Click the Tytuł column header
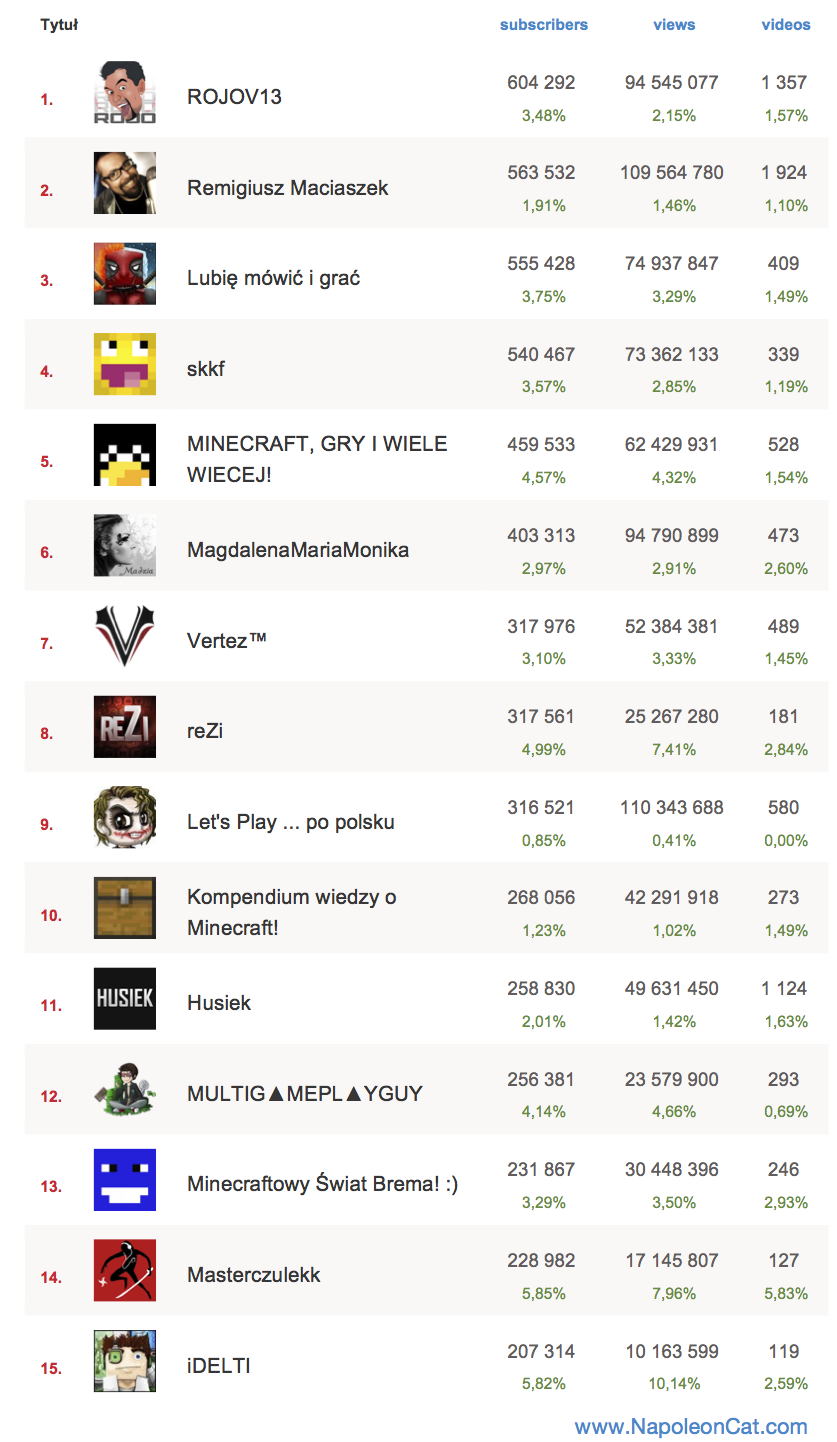The height and width of the screenshot is (1442, 837). pyautogui.click(x=59, y=25)
